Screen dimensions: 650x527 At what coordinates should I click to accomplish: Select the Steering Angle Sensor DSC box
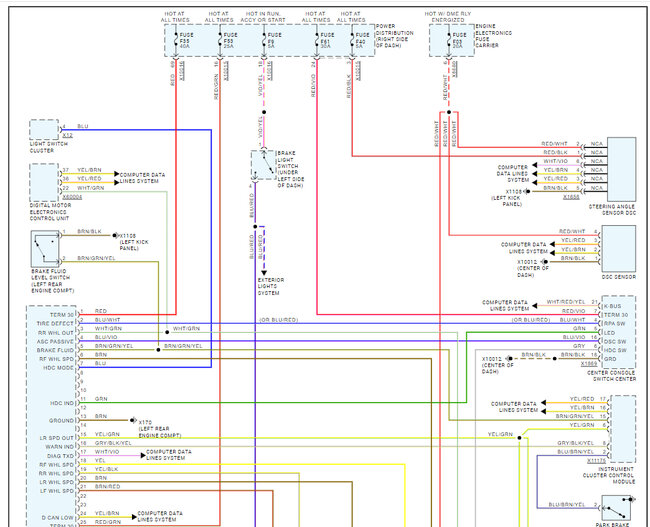pyautogui.click(x=621, y=170)
